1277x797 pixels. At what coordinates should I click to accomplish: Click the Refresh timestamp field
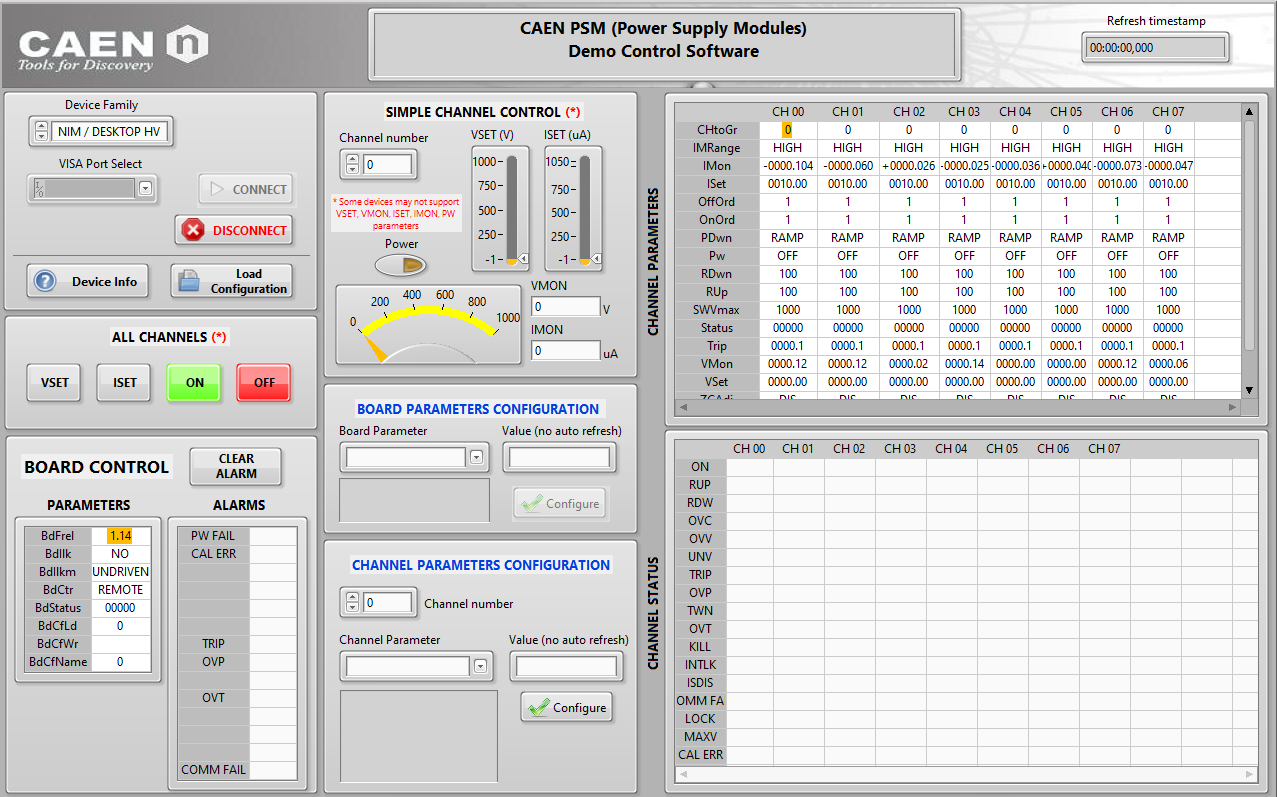[1155, 47]
